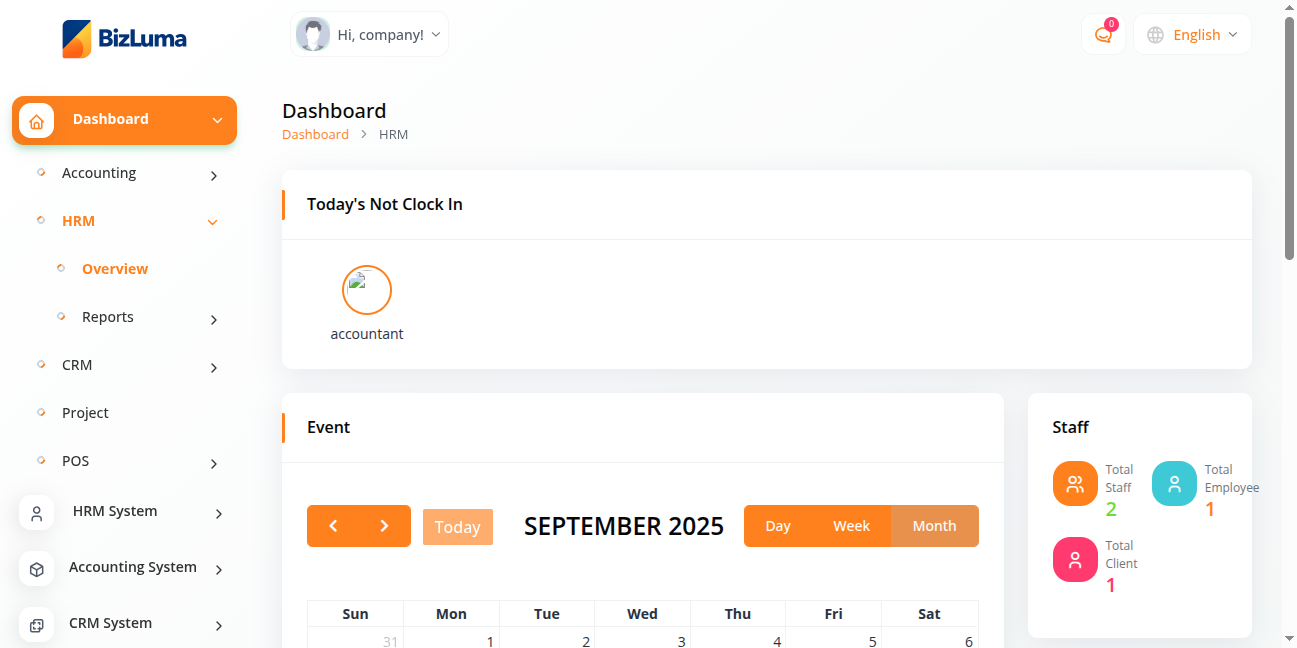The height and width of the screenshot is (648, 1297).
Task: Click the Dashboard home icon
Action: click(x=37, y=121)
